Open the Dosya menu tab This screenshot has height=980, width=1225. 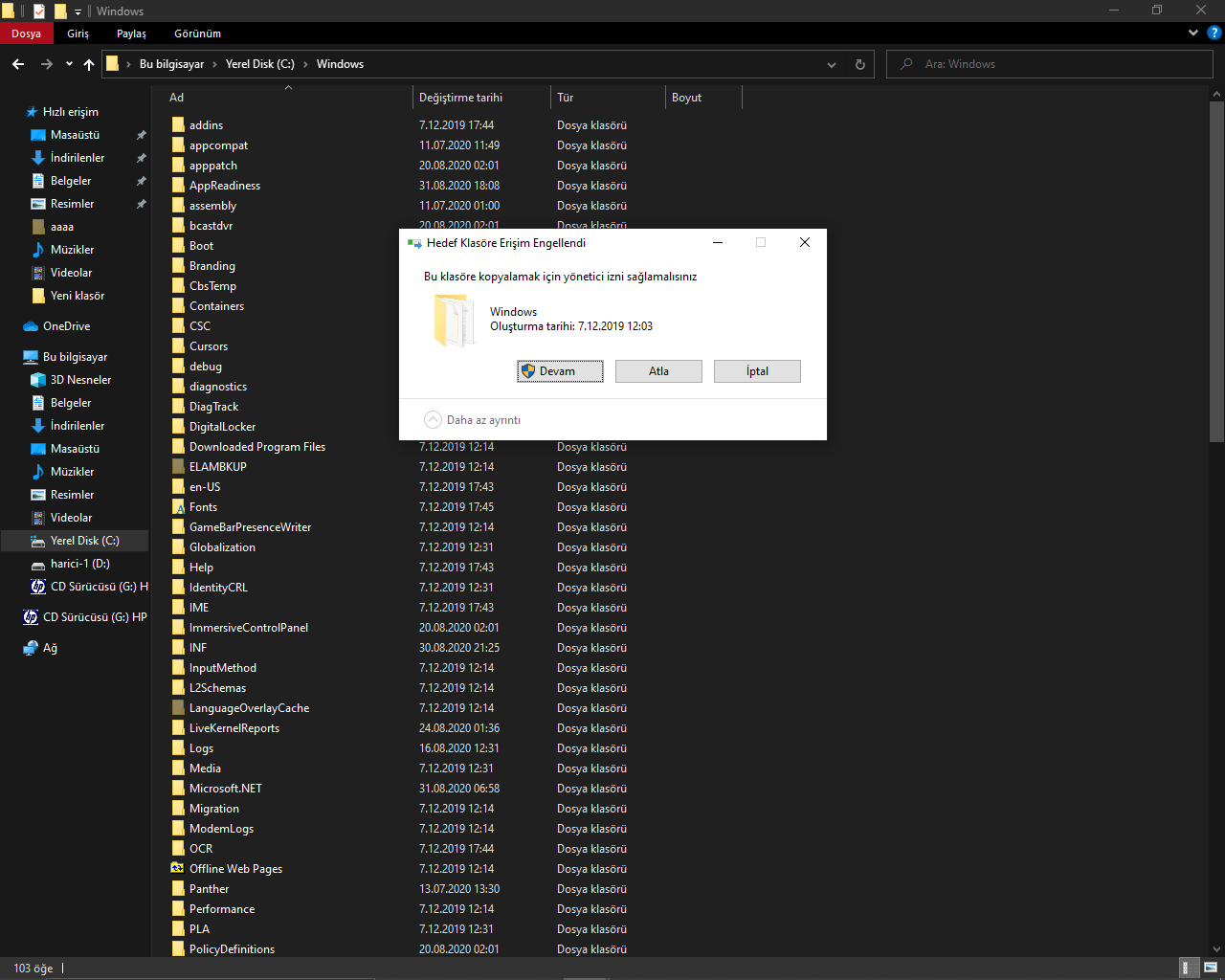click(26, 33)
